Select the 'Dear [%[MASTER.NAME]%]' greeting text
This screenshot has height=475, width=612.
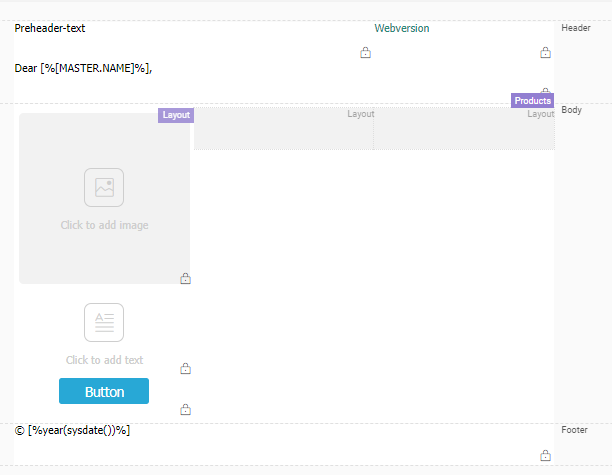83,68
